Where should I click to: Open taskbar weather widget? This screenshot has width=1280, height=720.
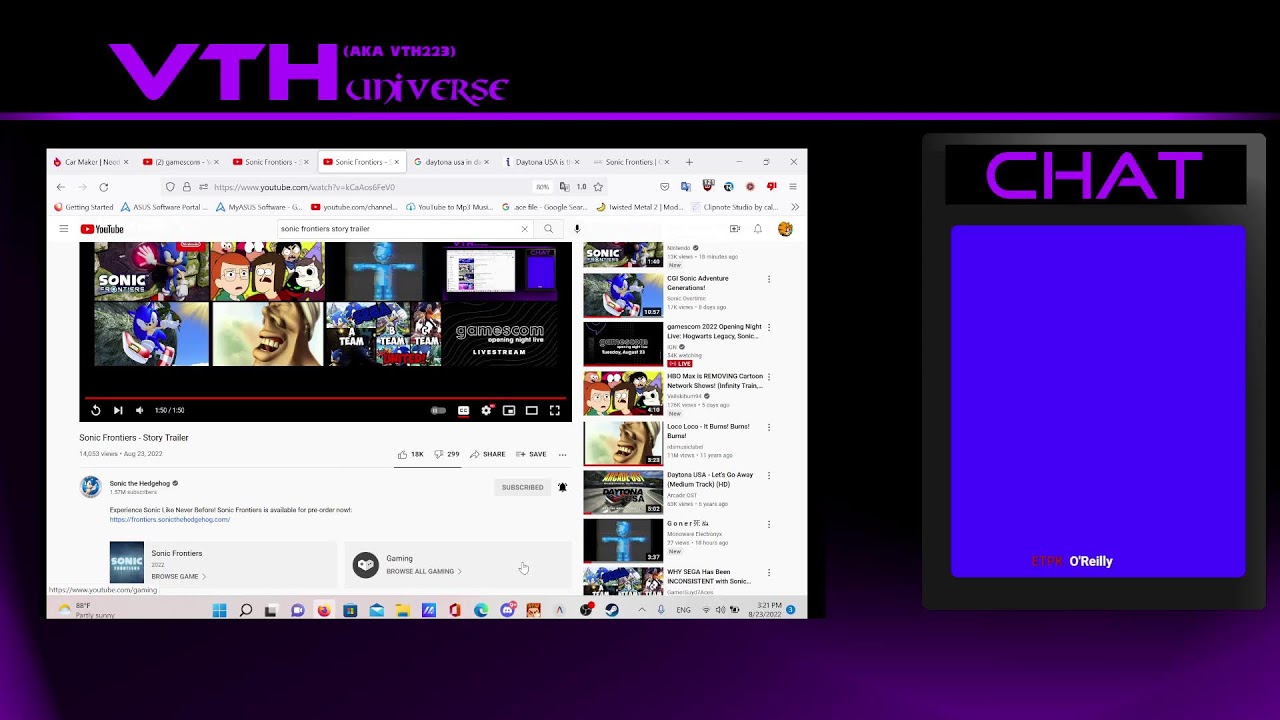(x=85, y=610)
